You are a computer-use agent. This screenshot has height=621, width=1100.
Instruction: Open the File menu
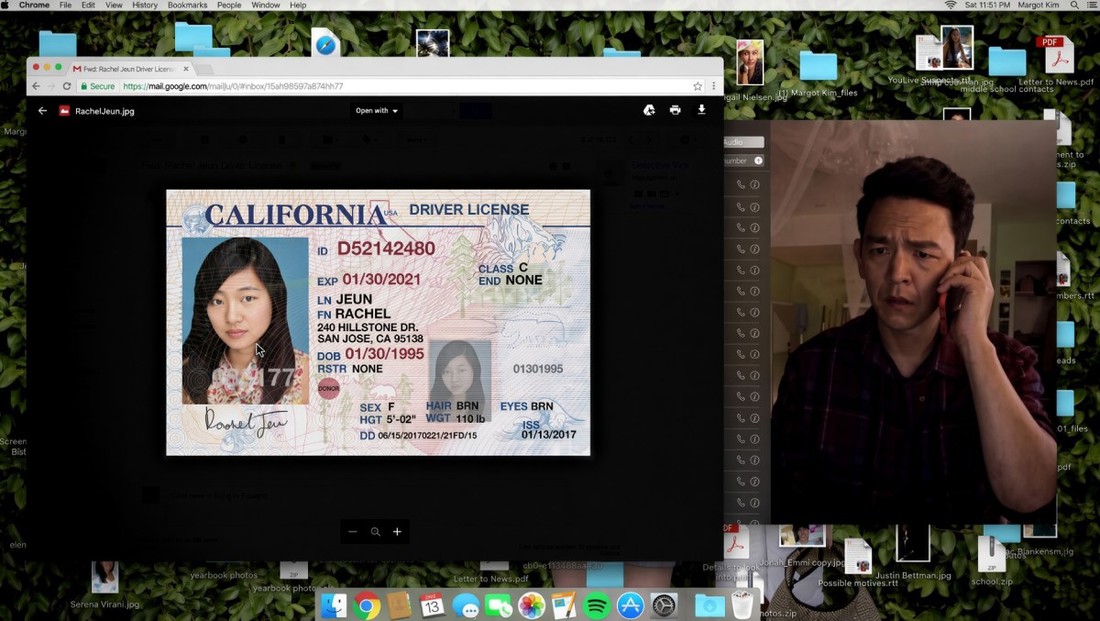[65, 5]
